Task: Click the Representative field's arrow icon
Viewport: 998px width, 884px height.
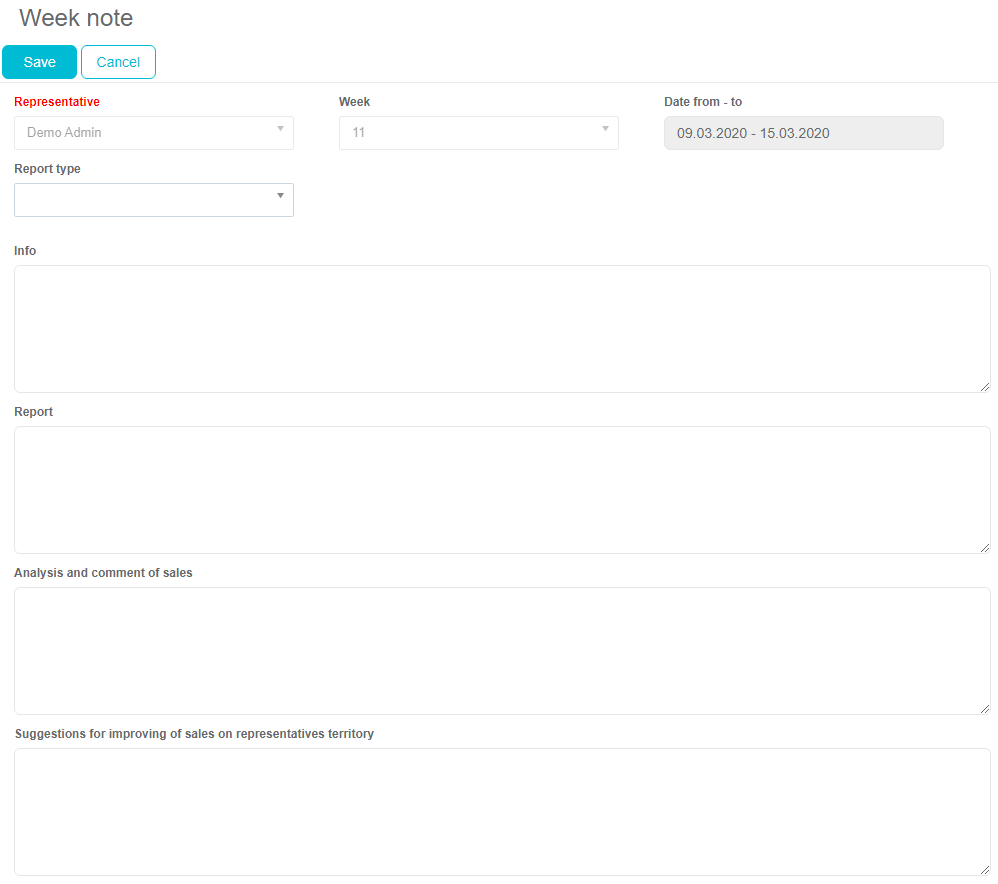Action: click(x=280, y=129)
